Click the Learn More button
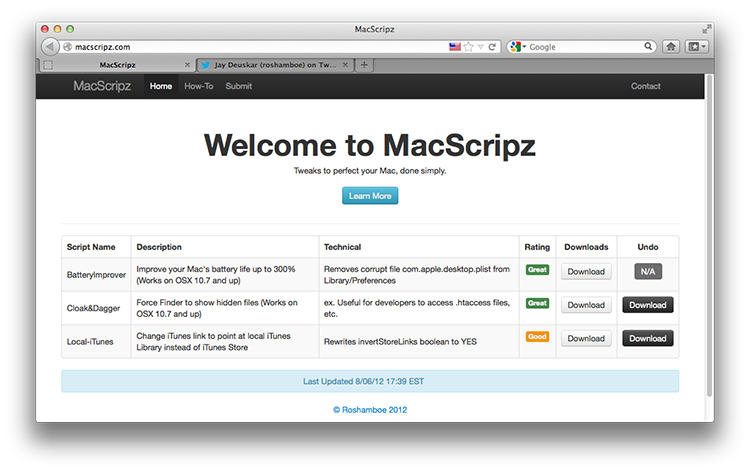This screenshot has height=472, width=750. (370, 196)
